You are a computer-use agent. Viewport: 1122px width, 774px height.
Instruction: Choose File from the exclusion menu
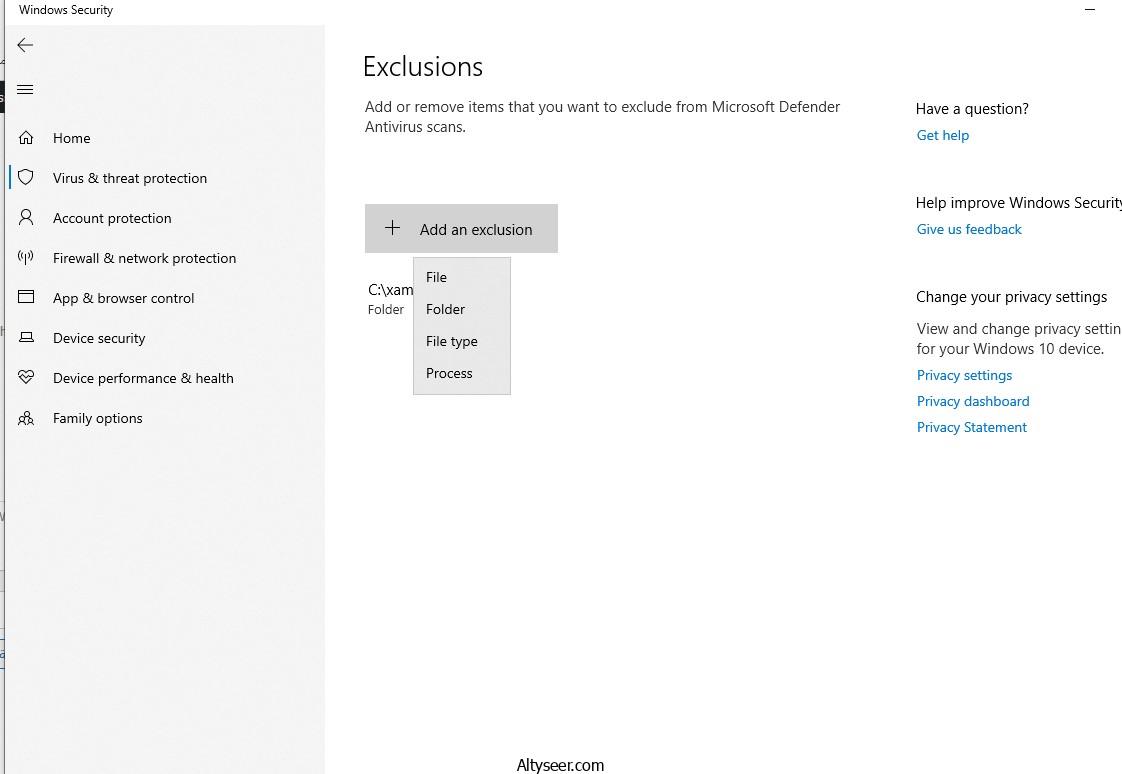point(436,277)
